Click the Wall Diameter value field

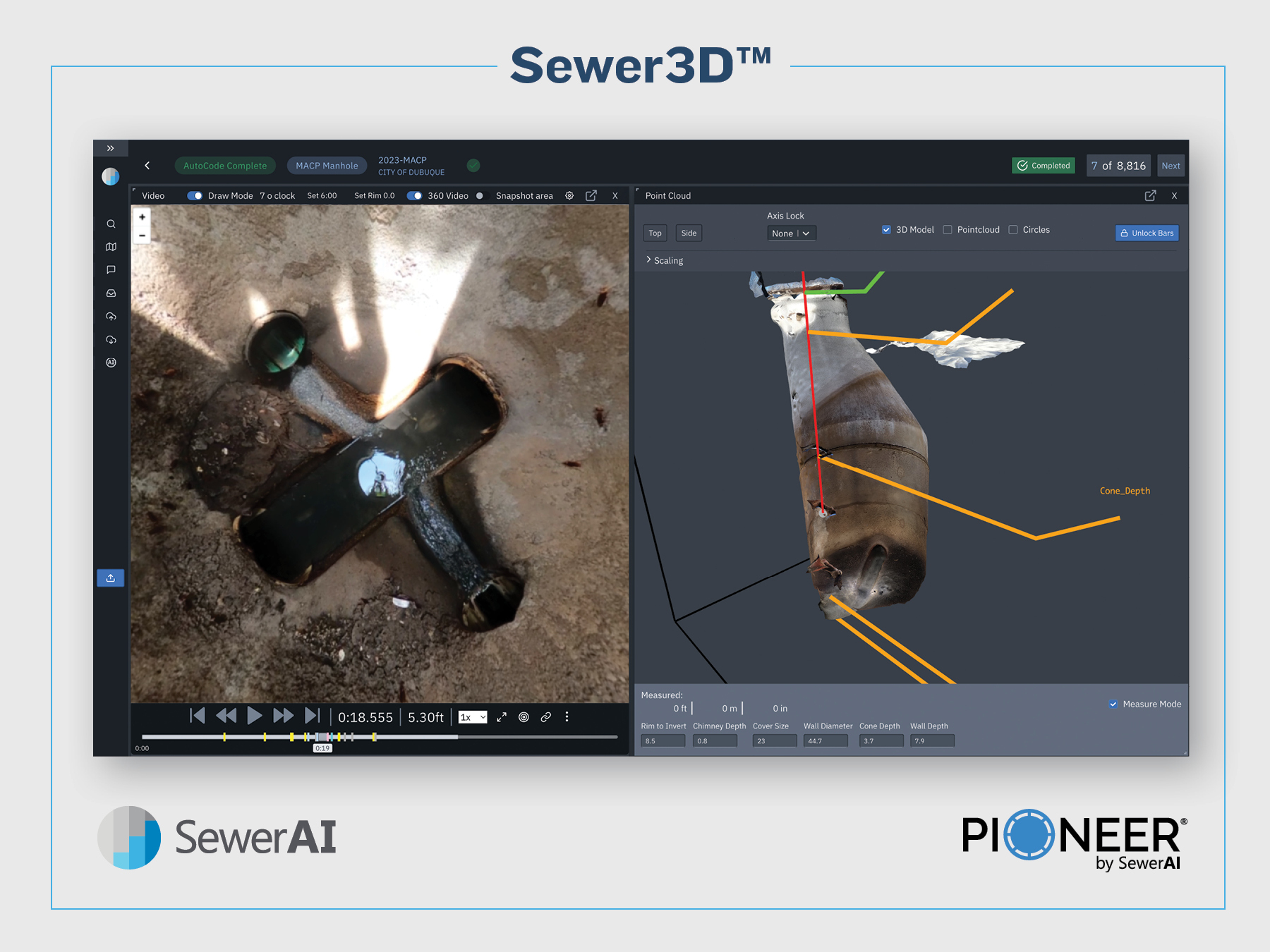click(825, 741)
